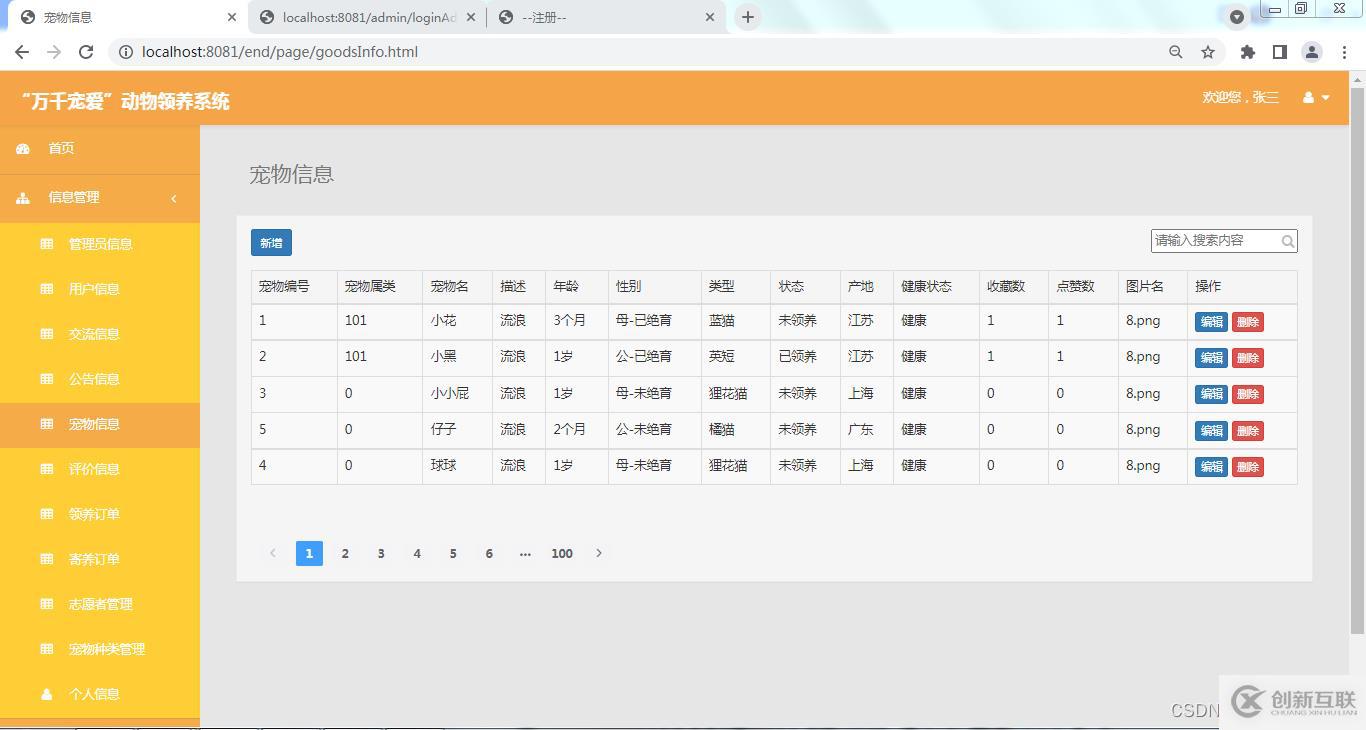
Task: Click 编辑 in the 小小屁 row
Action: (x=1211, y=394)
